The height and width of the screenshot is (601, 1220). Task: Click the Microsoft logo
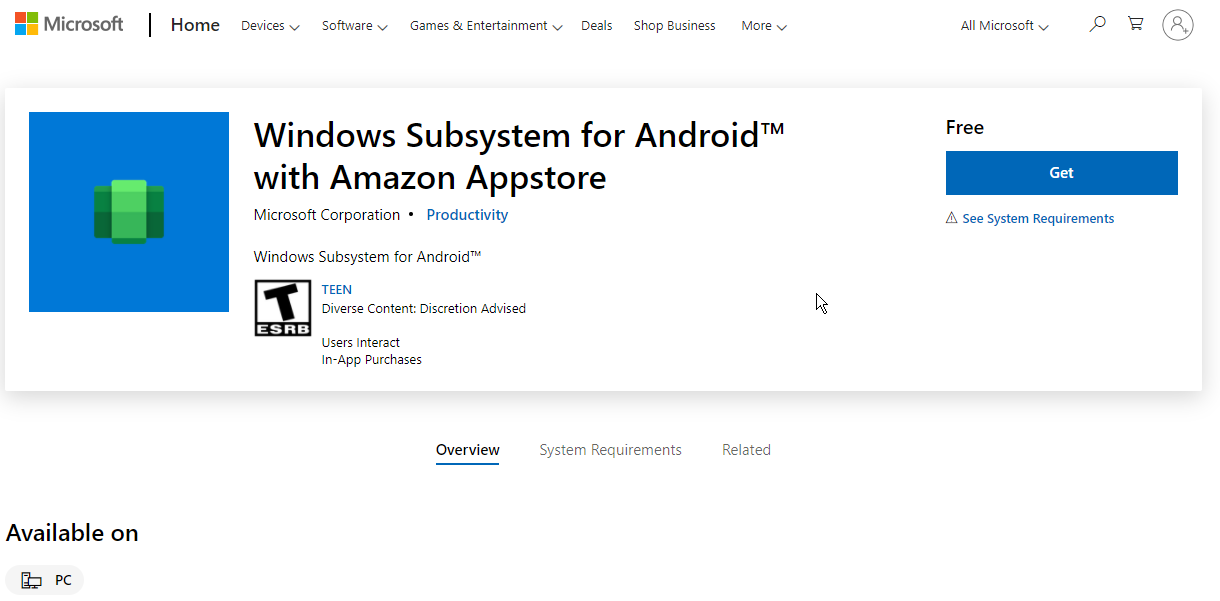pyautogui.click(x=69, y=24)
